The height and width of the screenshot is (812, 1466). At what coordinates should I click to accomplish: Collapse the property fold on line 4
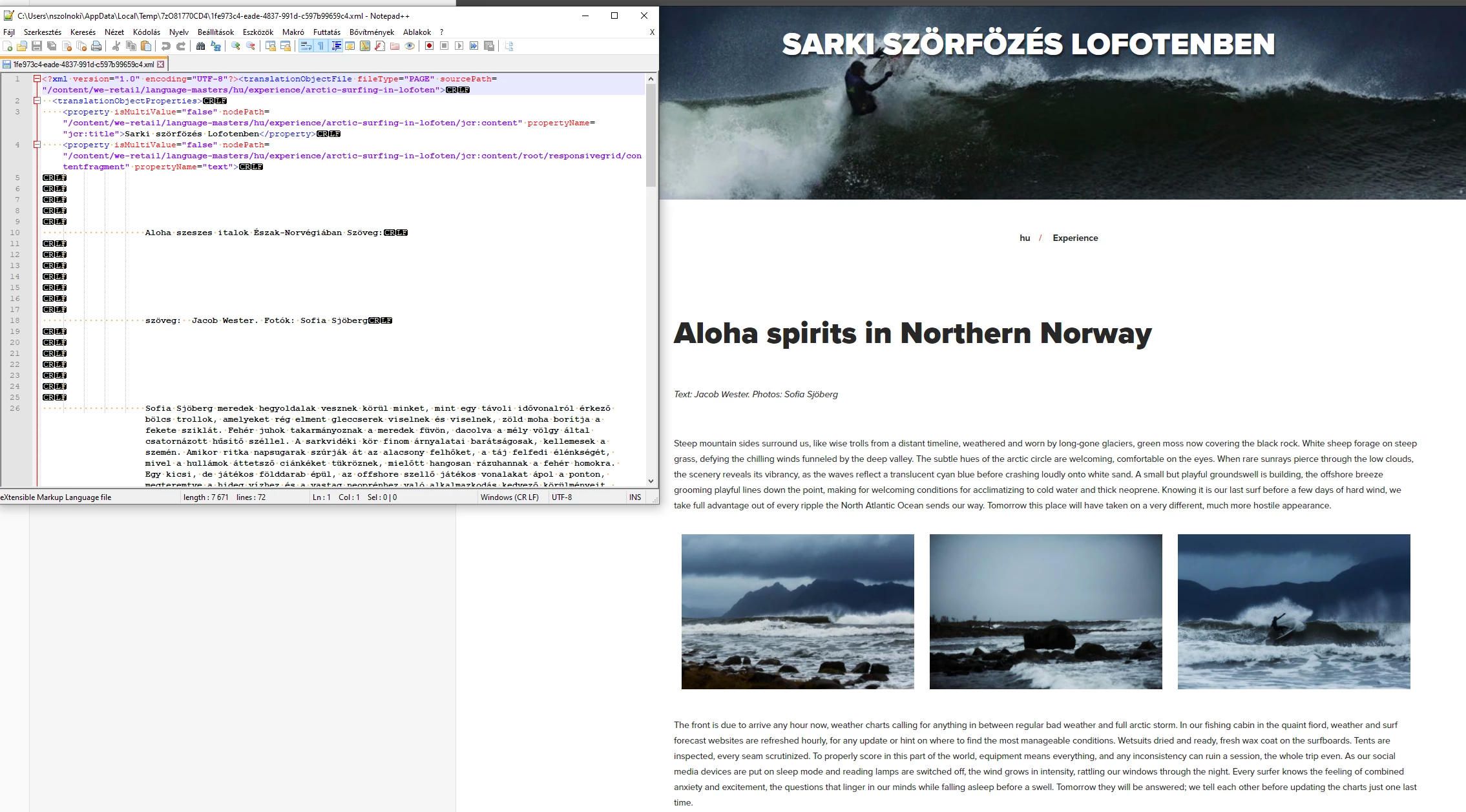pos(37,145)
